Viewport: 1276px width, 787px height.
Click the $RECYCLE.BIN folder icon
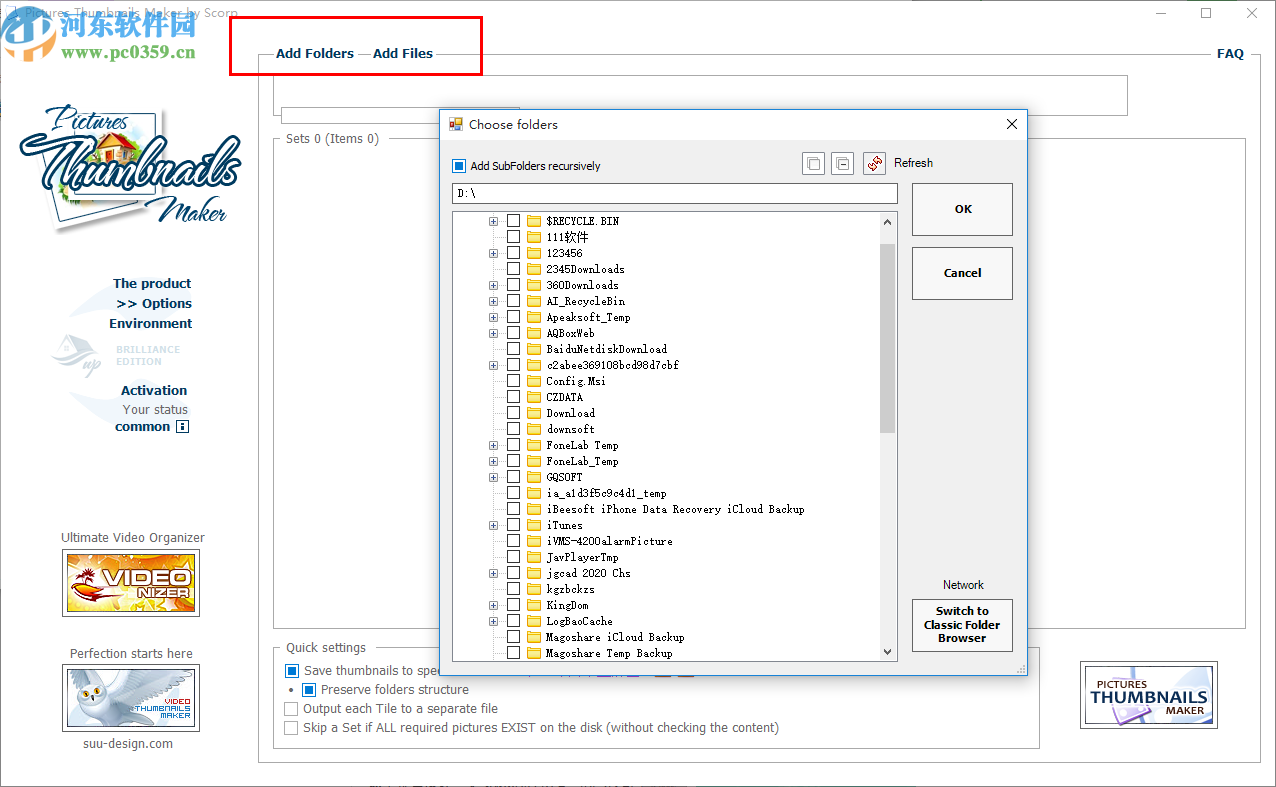pyautogui.click(x=534, y=221)
